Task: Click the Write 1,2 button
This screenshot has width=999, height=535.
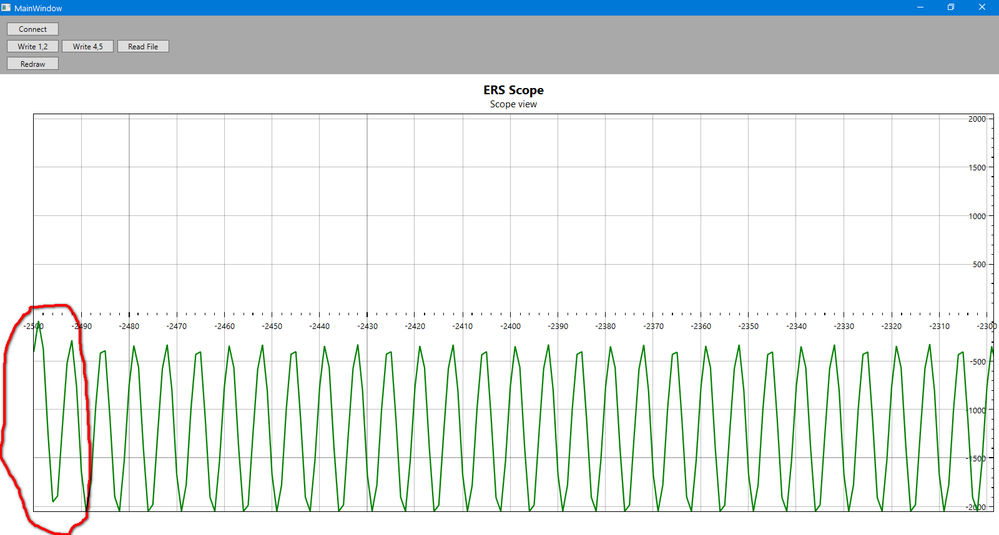Action: click(32, 46)
